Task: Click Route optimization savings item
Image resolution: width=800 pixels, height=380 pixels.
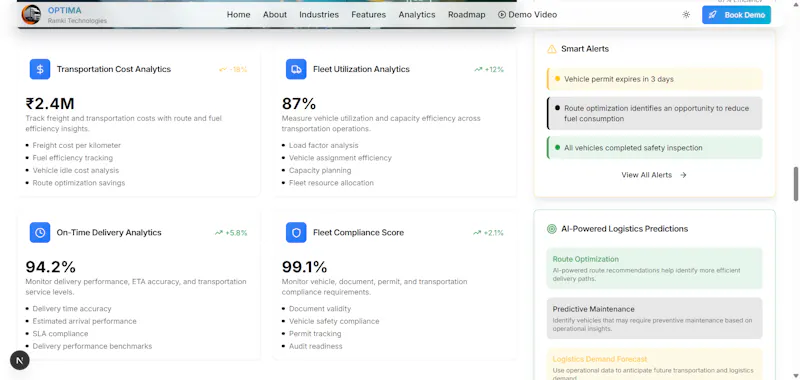Action: (x=79, y=183)
